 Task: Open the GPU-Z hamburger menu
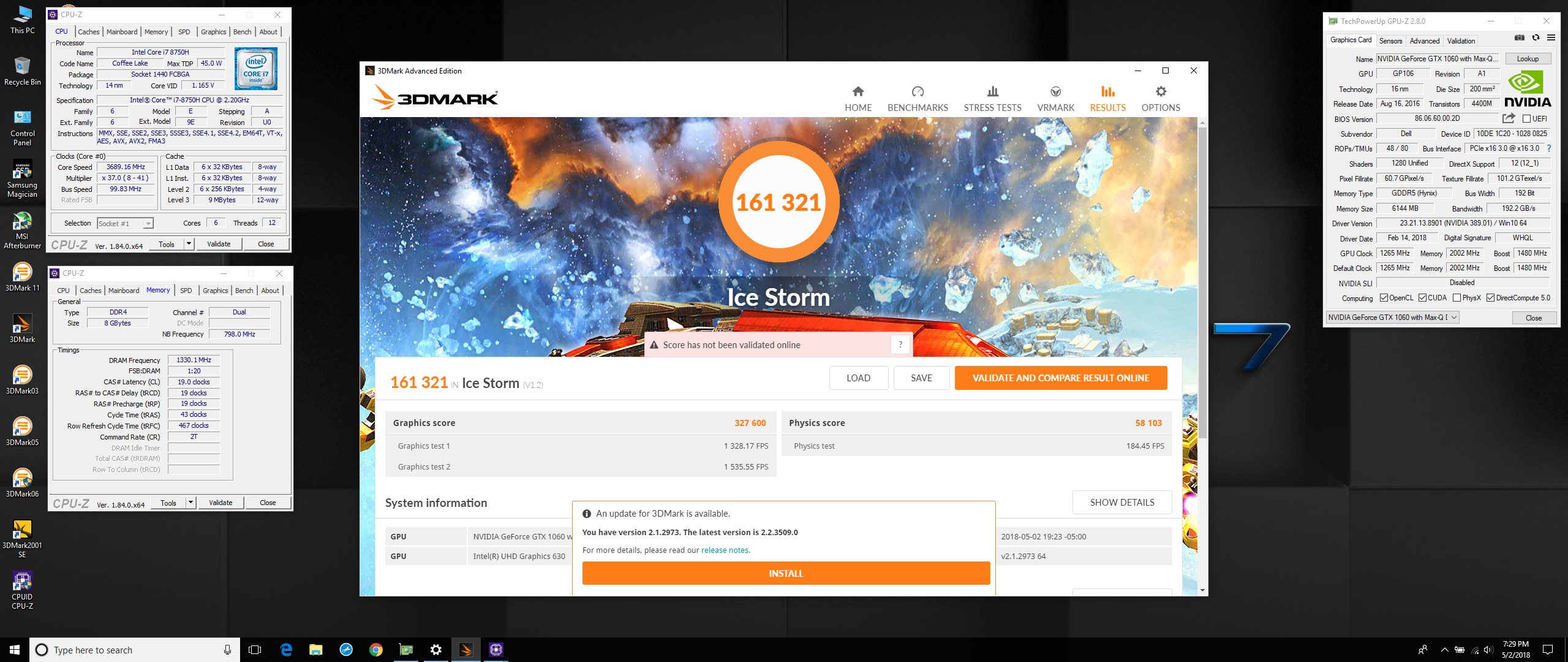tap(1551, 38)
